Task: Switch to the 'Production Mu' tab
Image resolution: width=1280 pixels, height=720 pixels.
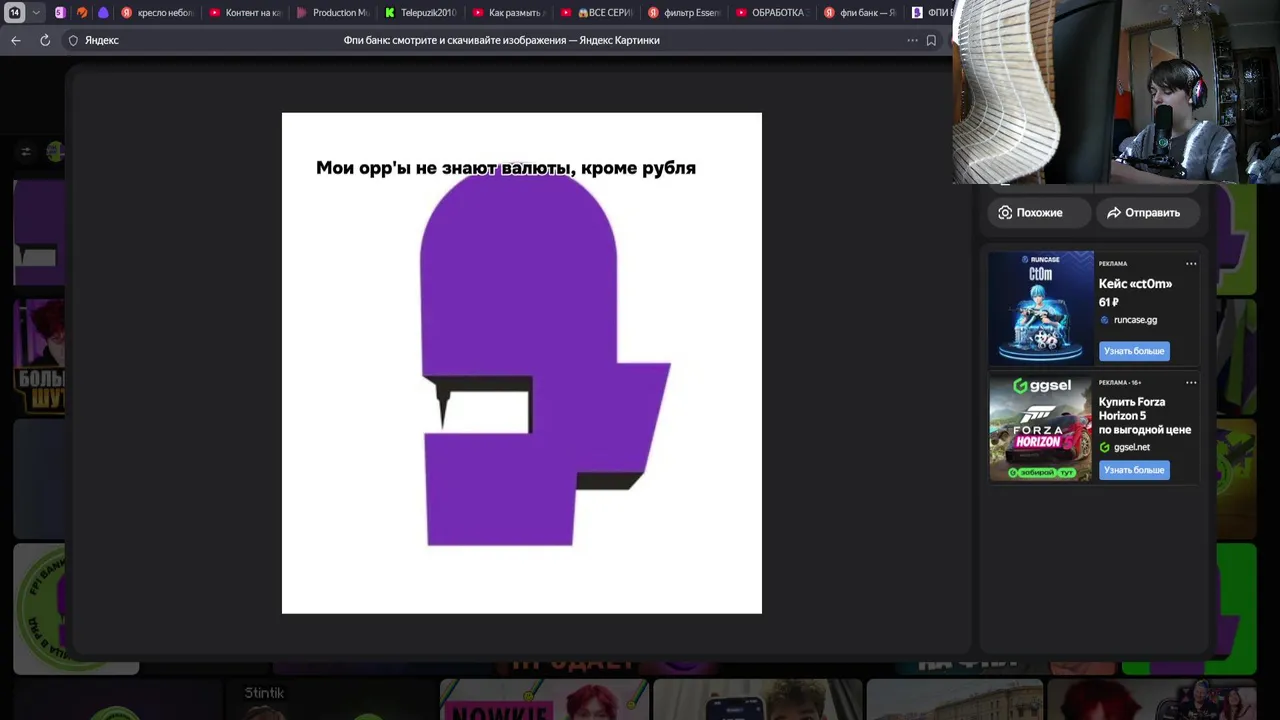Action: click(x=332, y=13)
